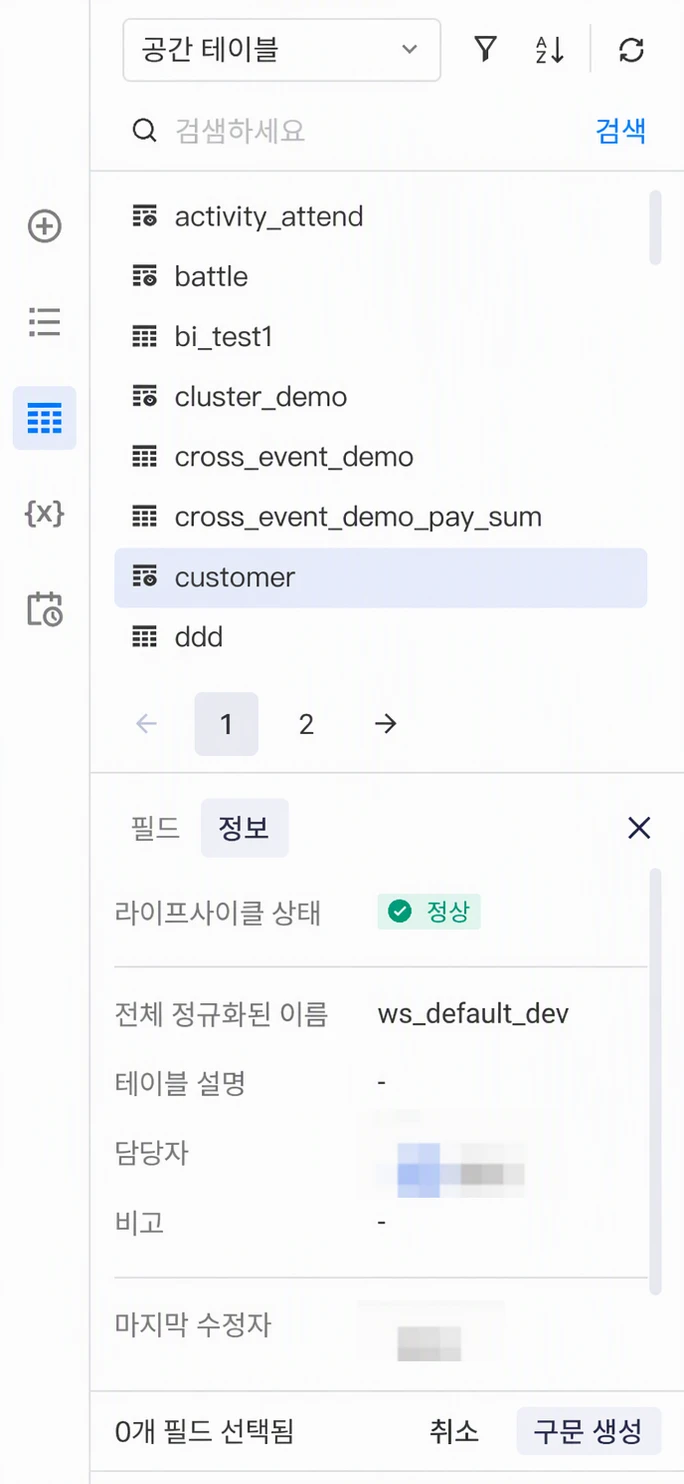Switch to the 정보 tab
Viewport: 684px width, 1484px height.
tap(245, 828)
